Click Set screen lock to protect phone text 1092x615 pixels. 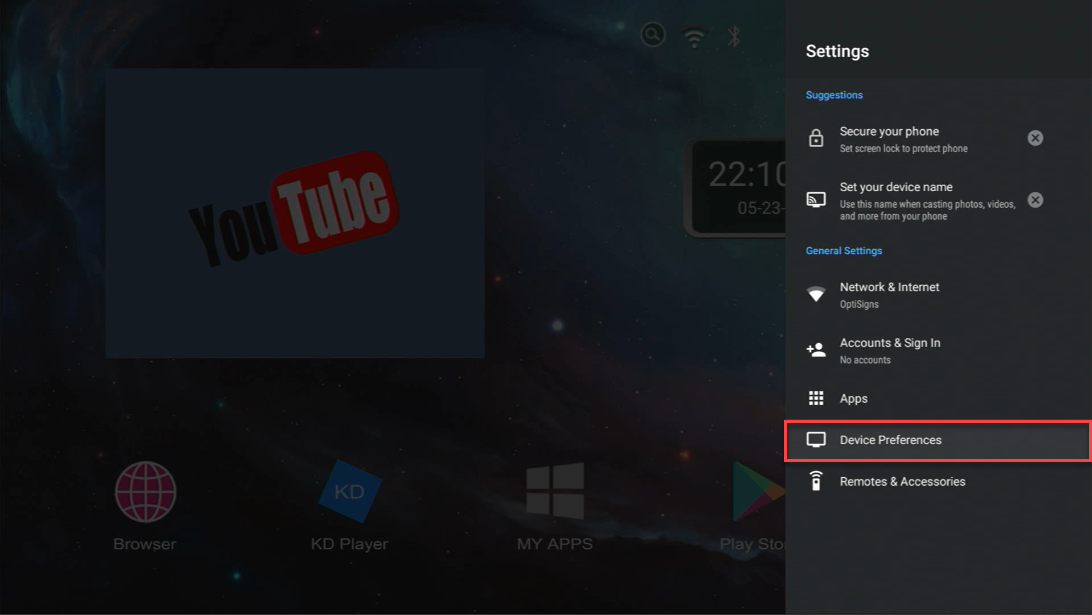(x=903, y=148)
